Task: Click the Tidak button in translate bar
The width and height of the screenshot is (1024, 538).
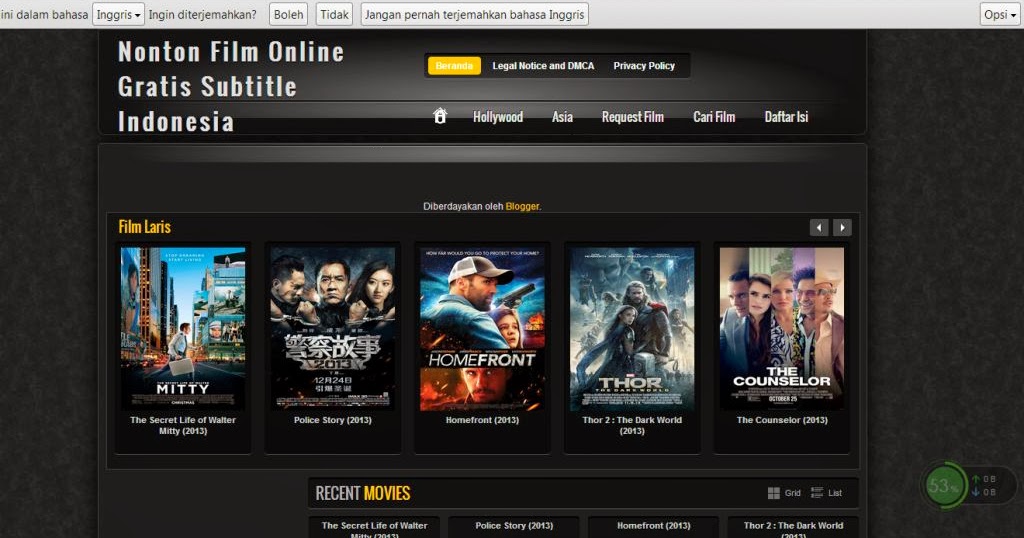Action: point(334,14)
